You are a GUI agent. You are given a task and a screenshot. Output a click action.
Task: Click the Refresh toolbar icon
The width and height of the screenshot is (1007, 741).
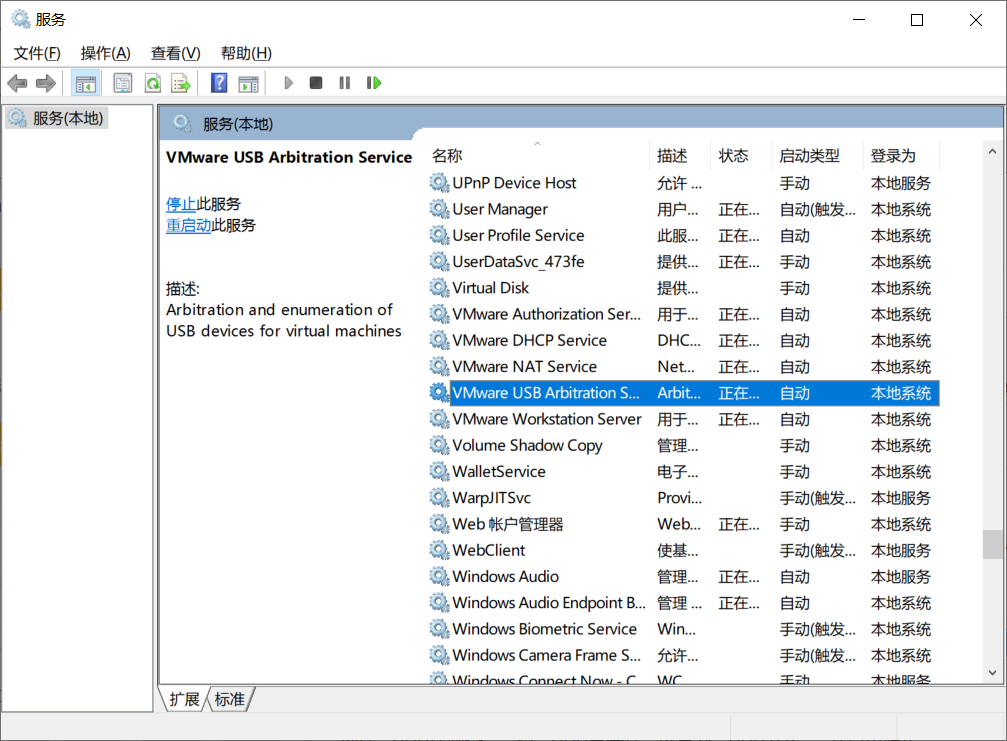pyautogui.click(x=152, y=83)
